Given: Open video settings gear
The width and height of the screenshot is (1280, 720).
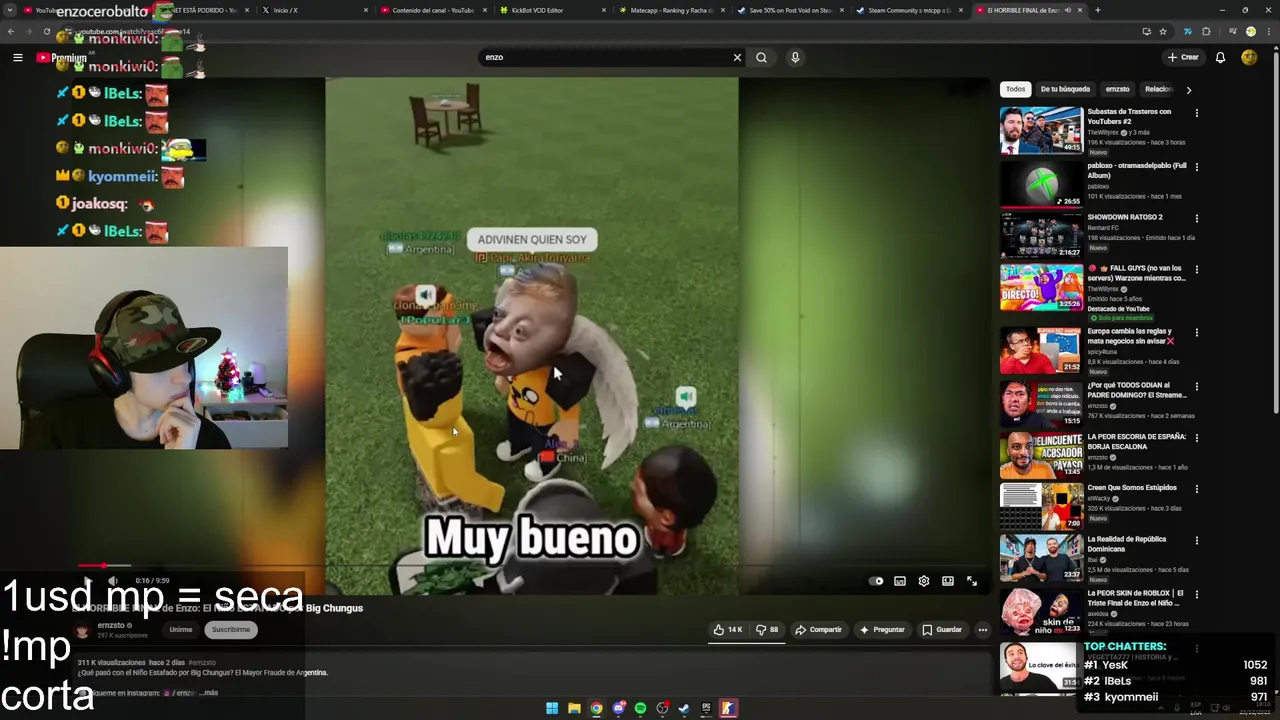Looking at the screenshot, I should click(x=924, y=581).
